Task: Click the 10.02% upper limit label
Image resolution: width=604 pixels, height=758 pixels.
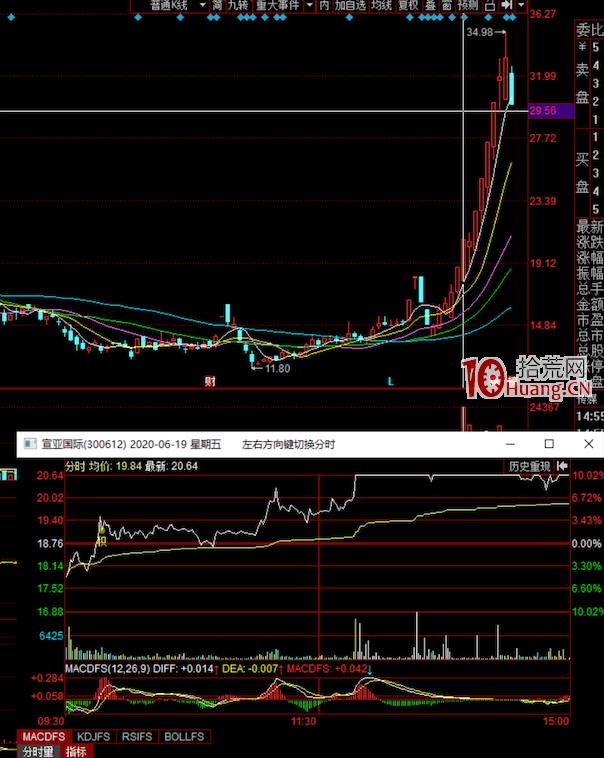Action: (x=588, y=475)
